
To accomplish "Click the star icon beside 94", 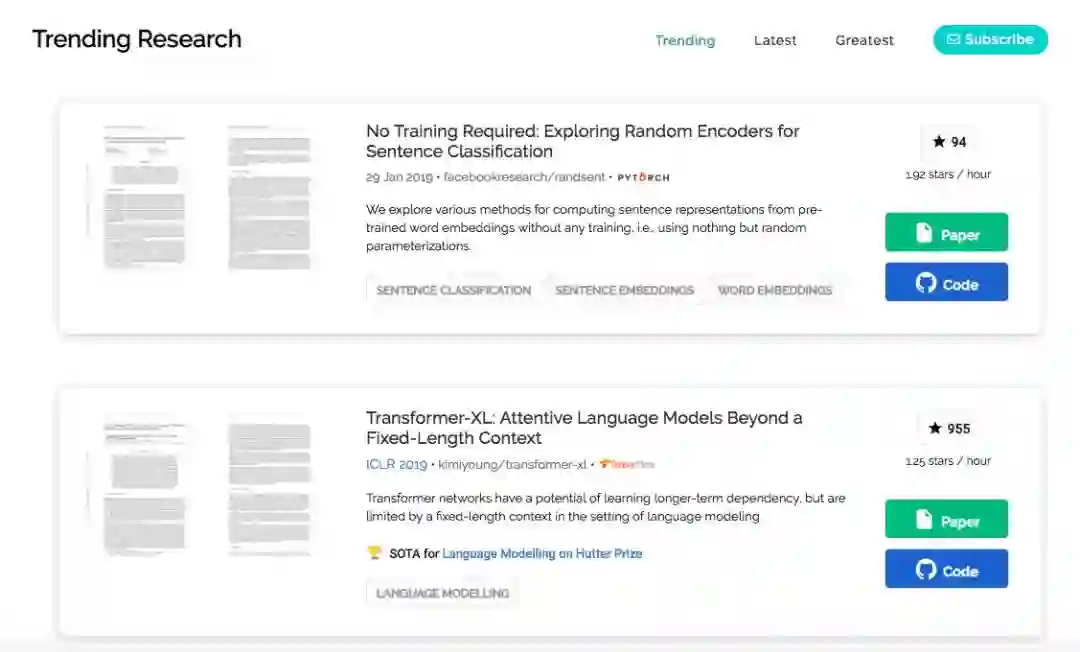I will pos(939,142).
